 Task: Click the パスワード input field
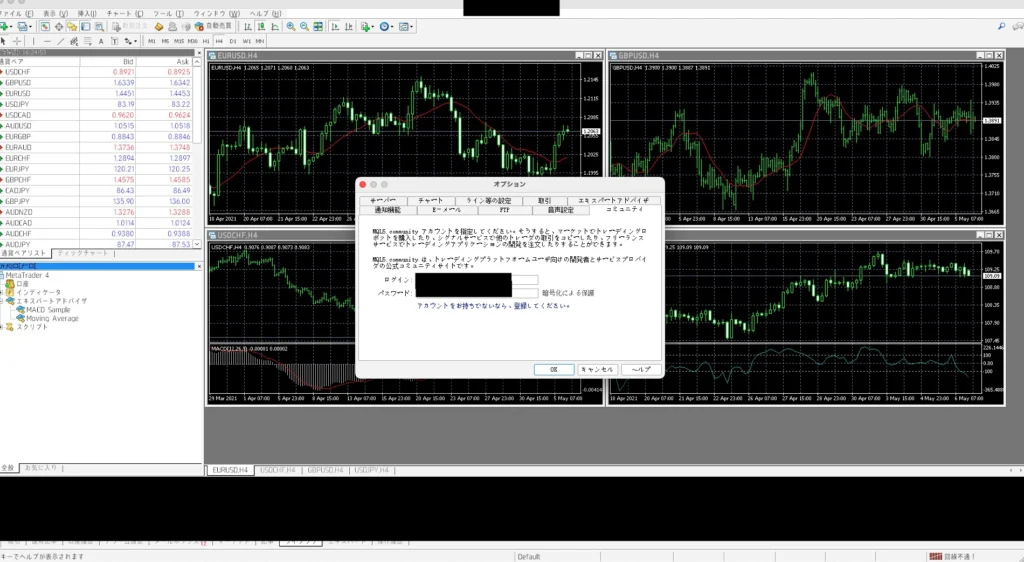click(477, 293)
